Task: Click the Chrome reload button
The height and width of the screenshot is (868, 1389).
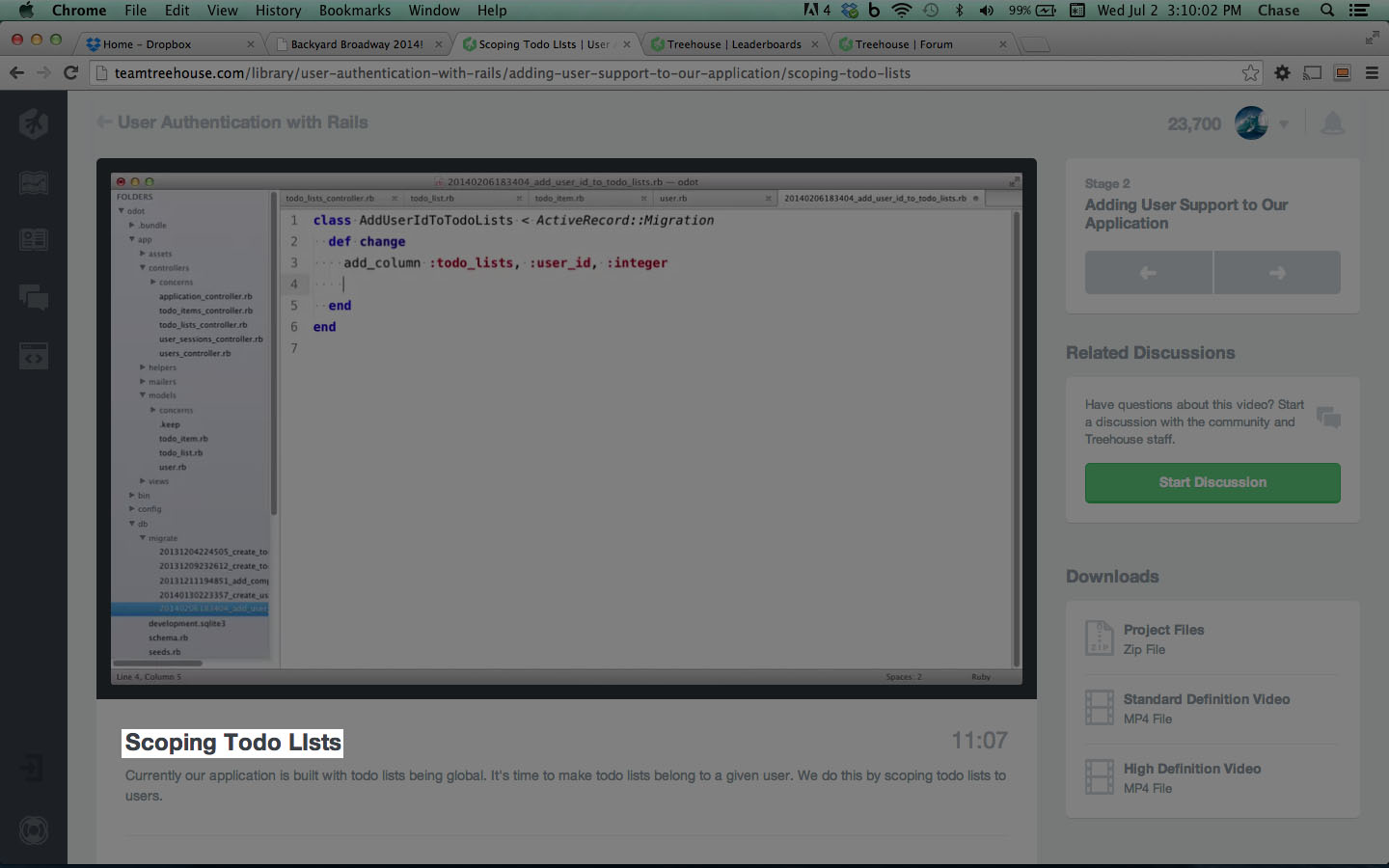Action: point(70,73)
